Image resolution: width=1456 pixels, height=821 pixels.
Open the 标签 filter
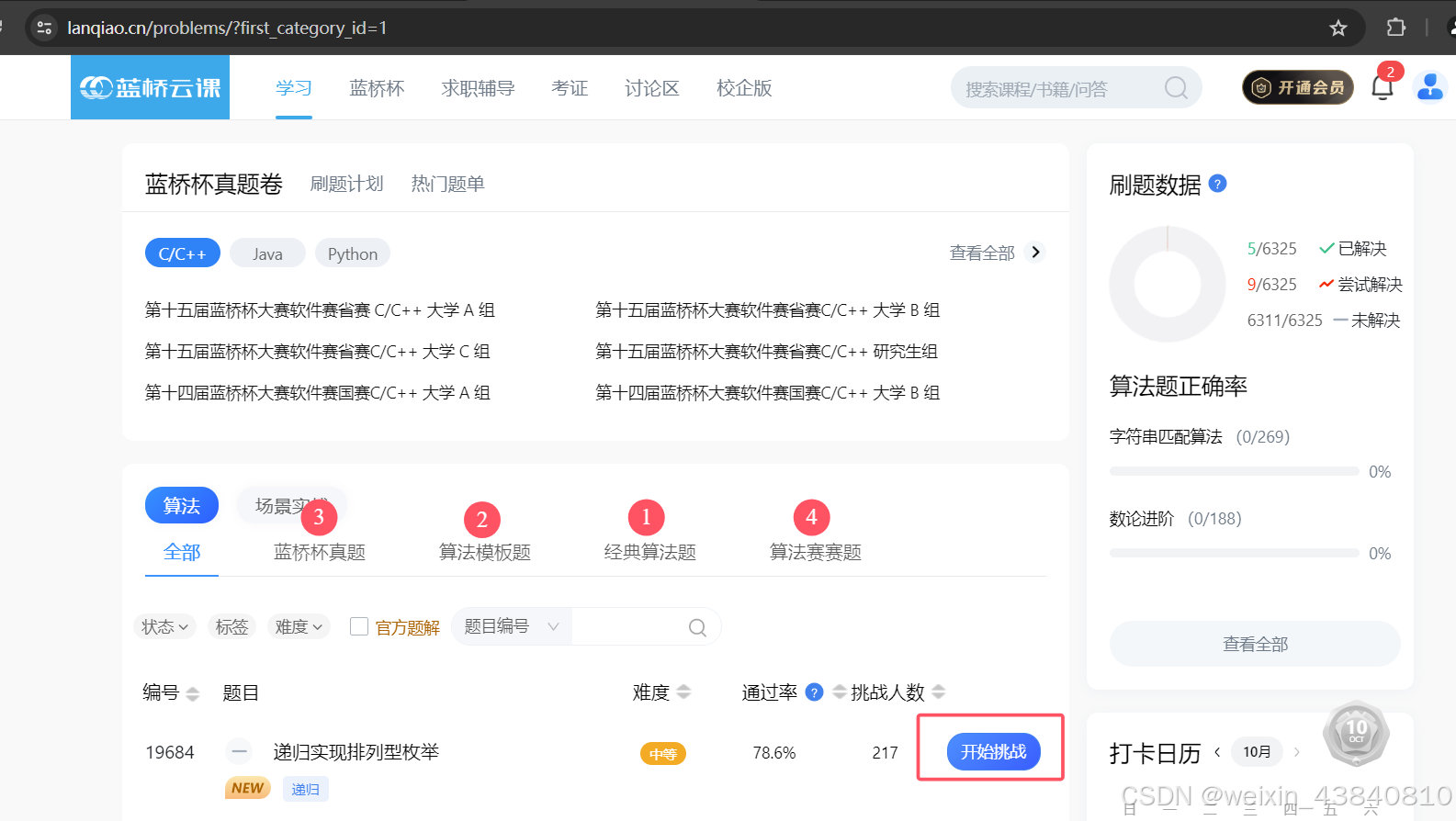[x=231, y=626]
